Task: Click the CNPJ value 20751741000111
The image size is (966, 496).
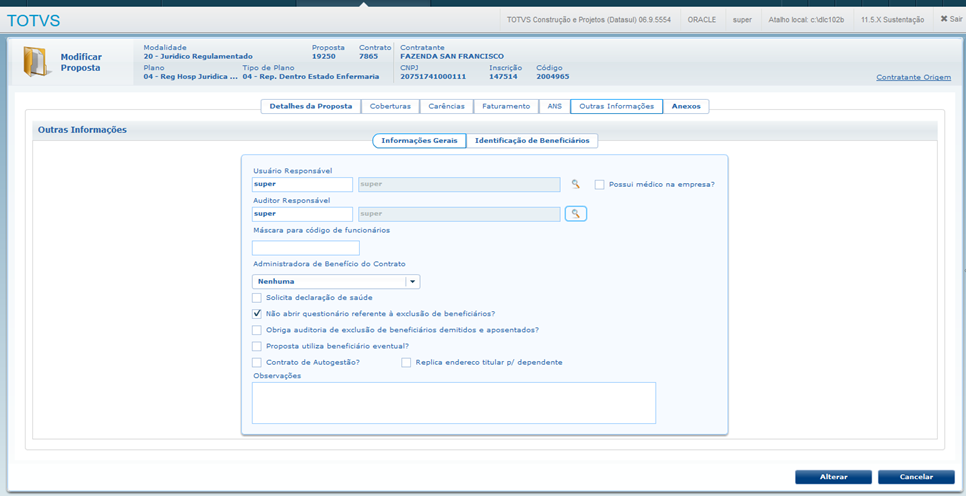Action: tap(433, 76)
